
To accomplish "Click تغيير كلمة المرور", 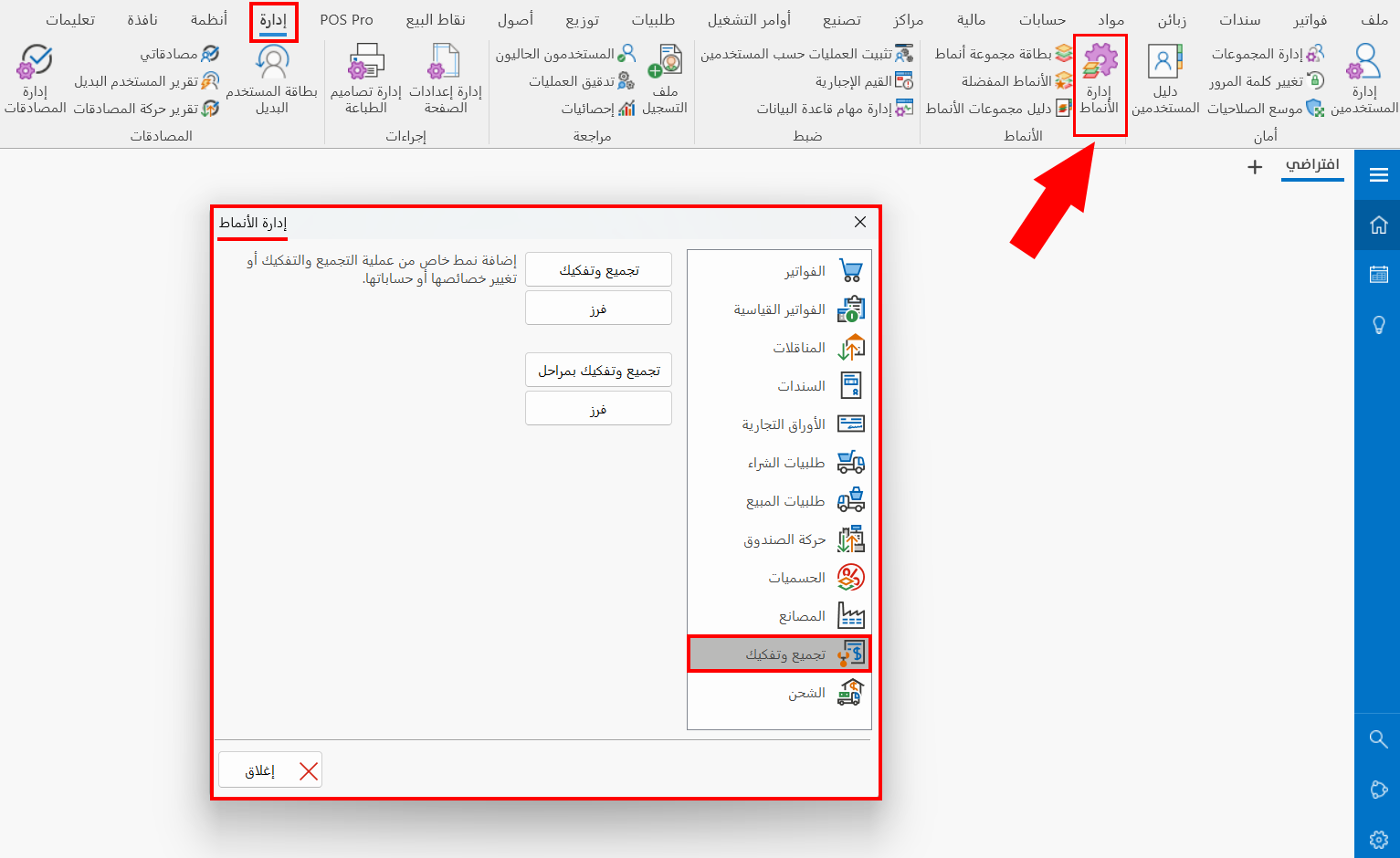I will (1268, 81).
